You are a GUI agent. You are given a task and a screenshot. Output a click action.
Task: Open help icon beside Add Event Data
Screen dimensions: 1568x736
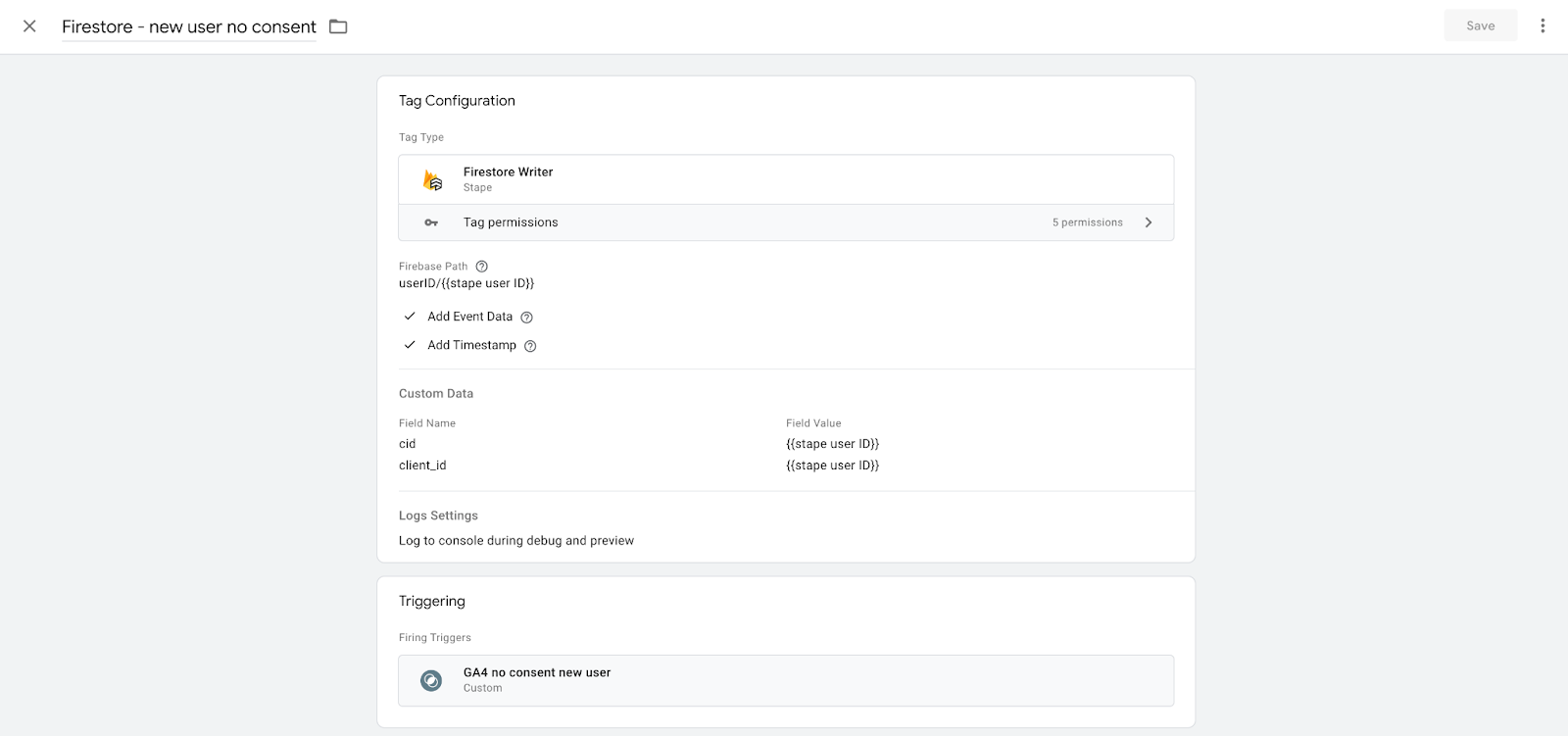[526, 318]
